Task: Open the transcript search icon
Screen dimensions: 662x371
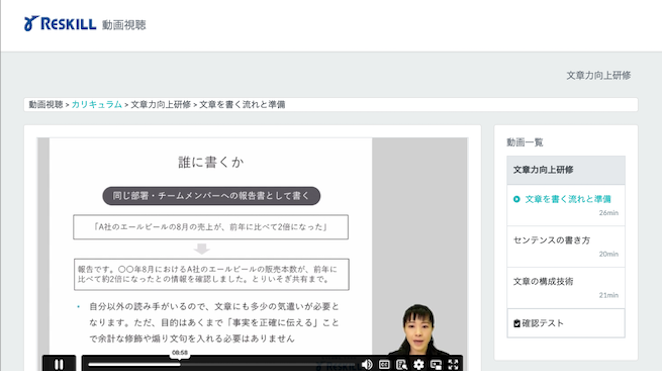Action: (402, 364)
